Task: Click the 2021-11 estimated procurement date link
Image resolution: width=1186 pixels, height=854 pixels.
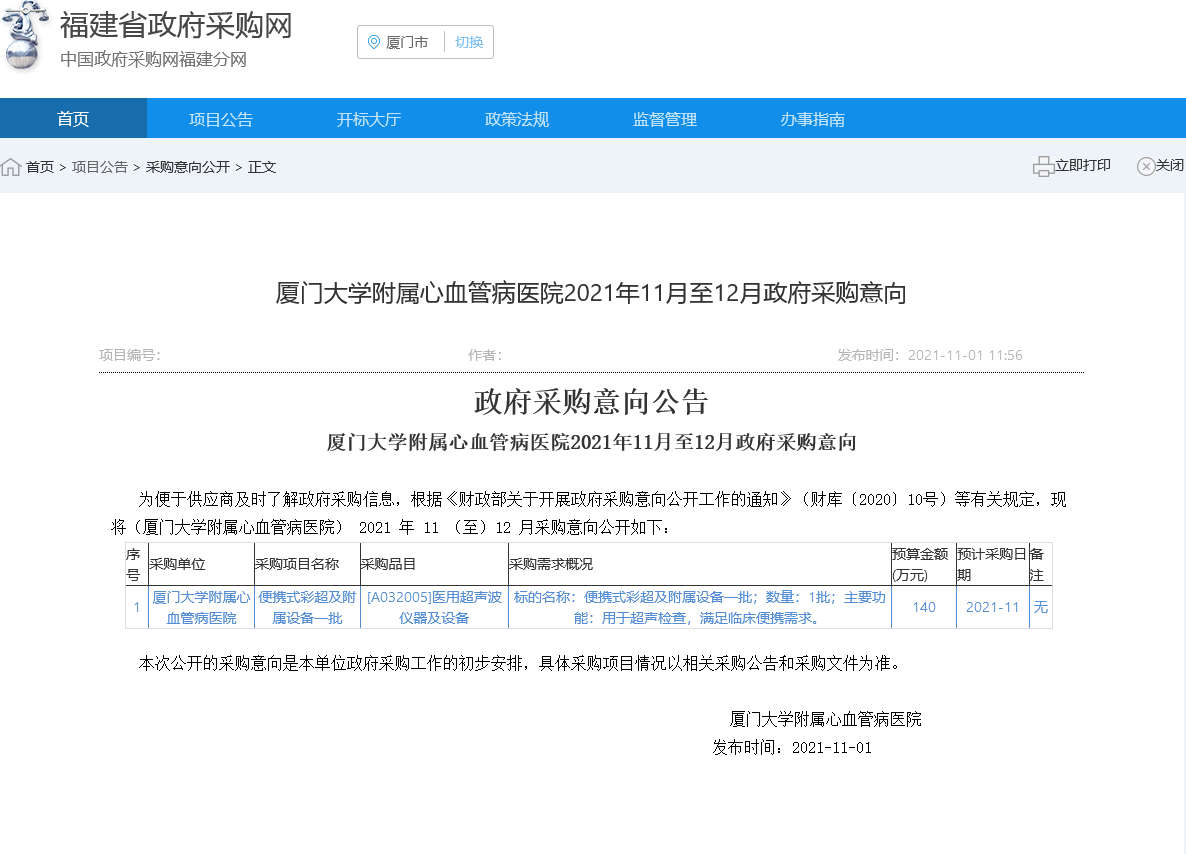Action: pyautogui.click(x=992, y=607)
